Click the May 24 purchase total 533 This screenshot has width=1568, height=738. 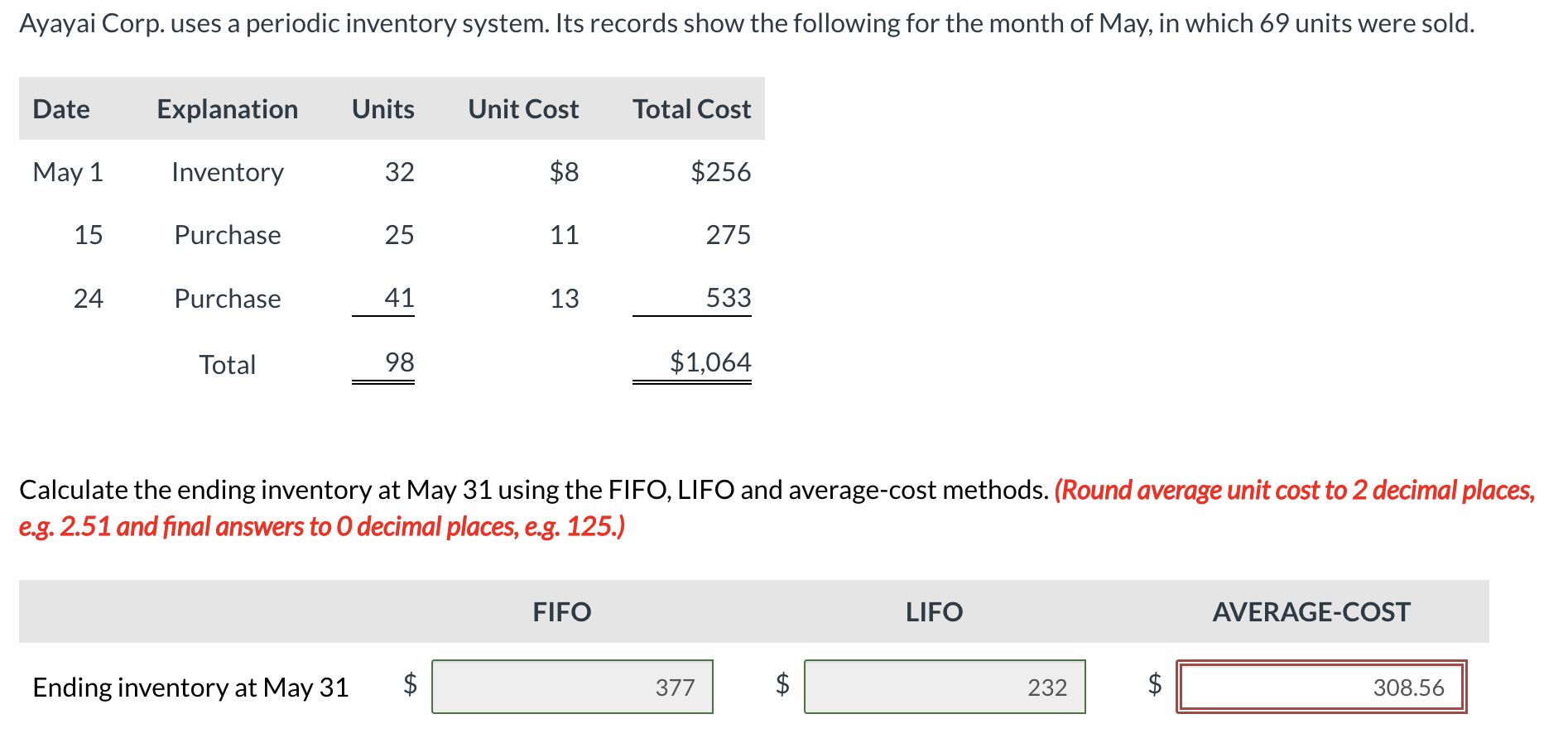point(729,298)
